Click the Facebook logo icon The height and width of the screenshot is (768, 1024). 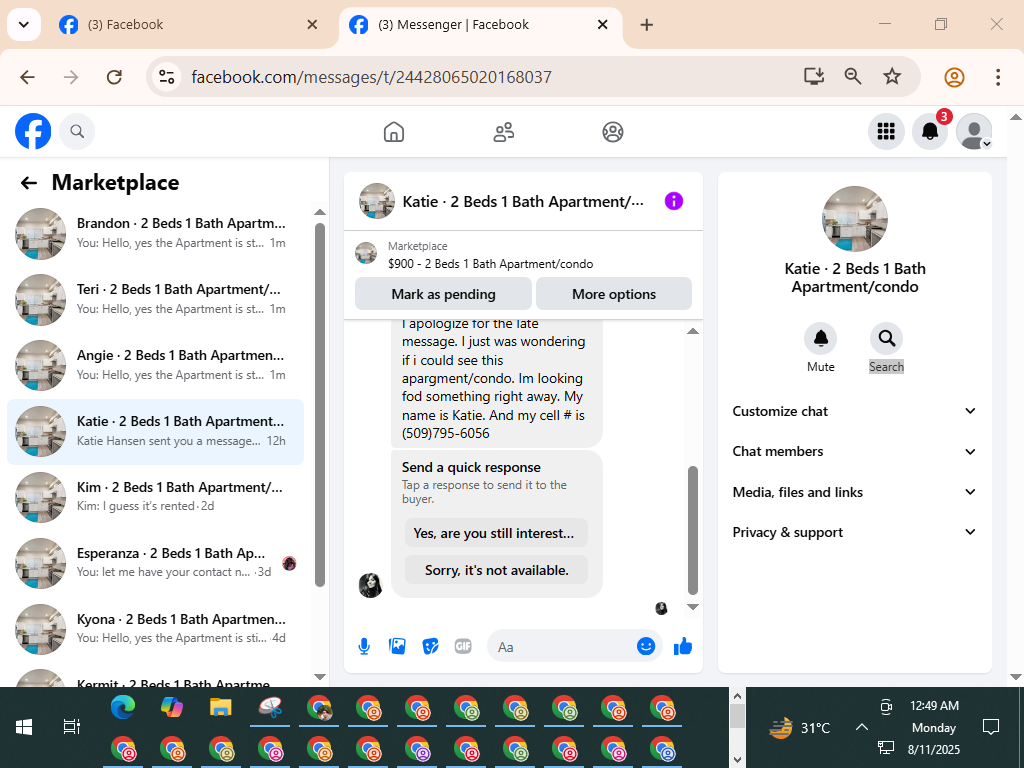click(x=33, y=131)
